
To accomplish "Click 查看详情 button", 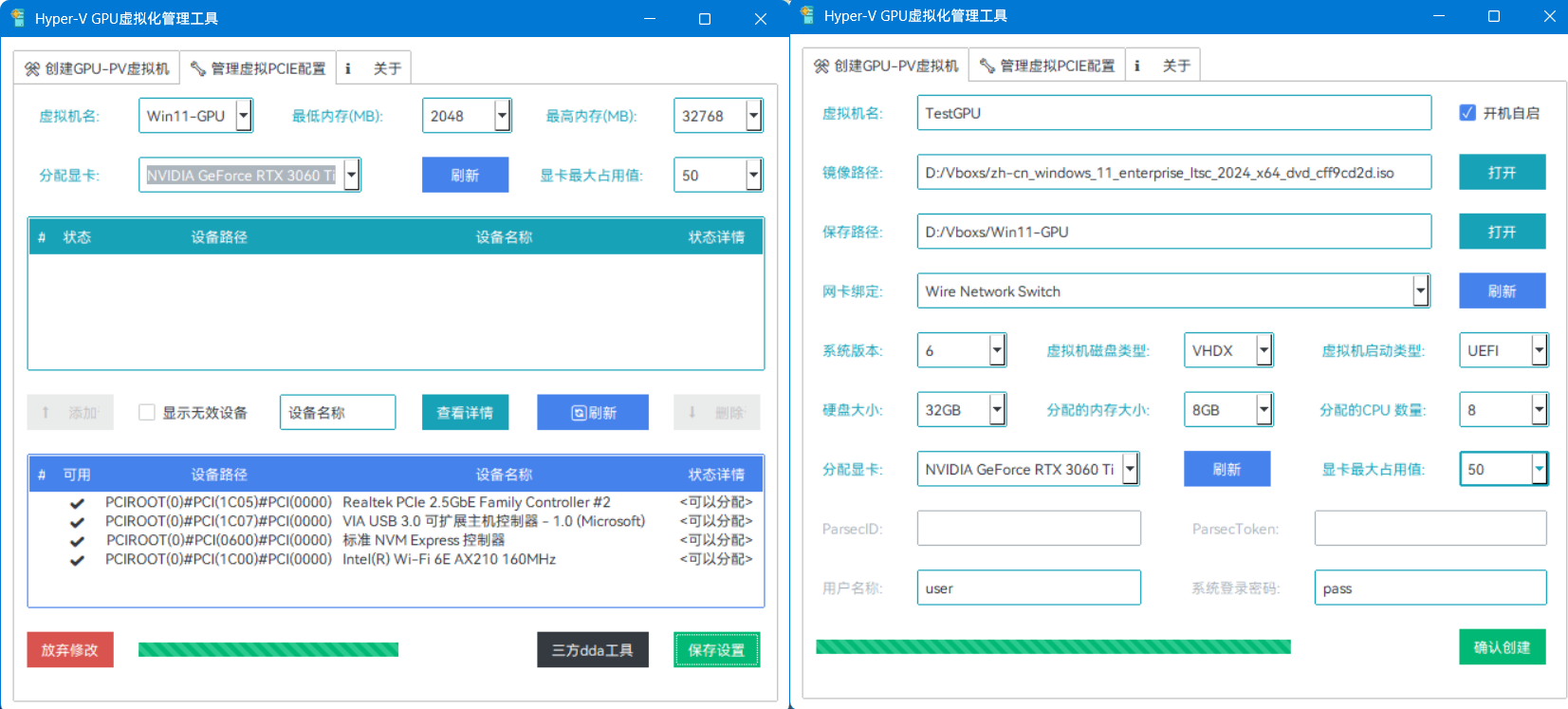I will (x=465, y=413).
